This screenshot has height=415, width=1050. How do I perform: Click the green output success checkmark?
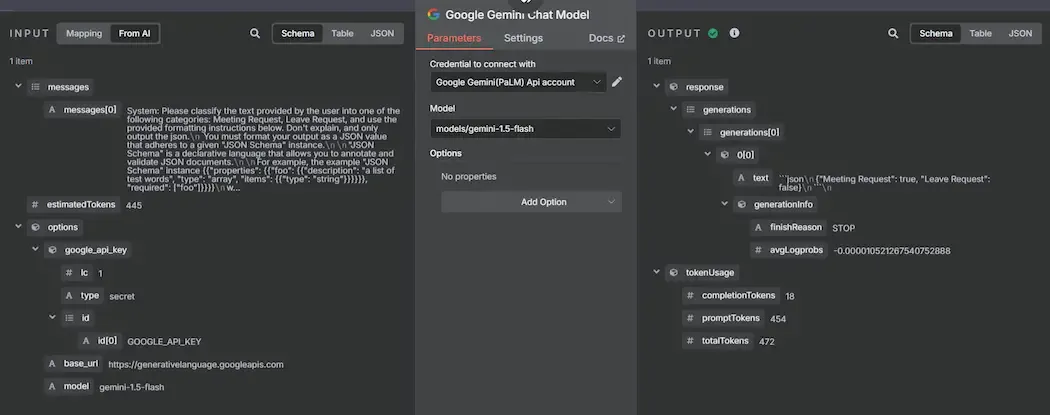click(713, 33)
